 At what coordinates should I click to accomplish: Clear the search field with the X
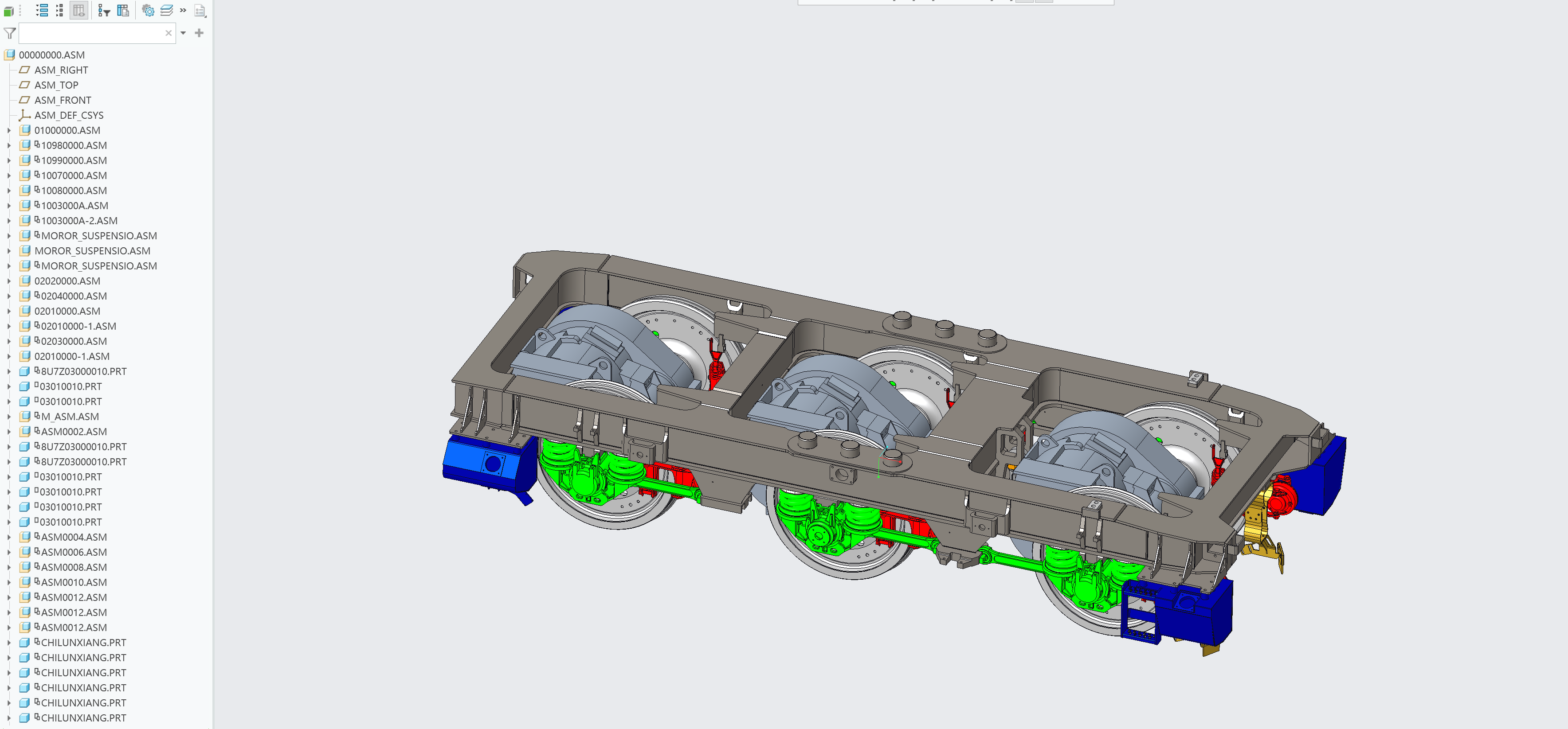click(x=169, y=33)
